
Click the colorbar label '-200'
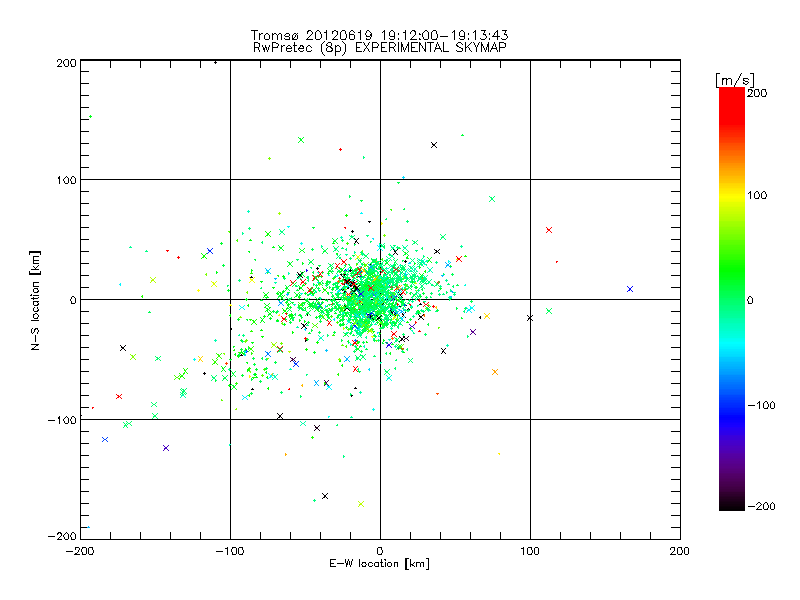[x=761, y=506]
